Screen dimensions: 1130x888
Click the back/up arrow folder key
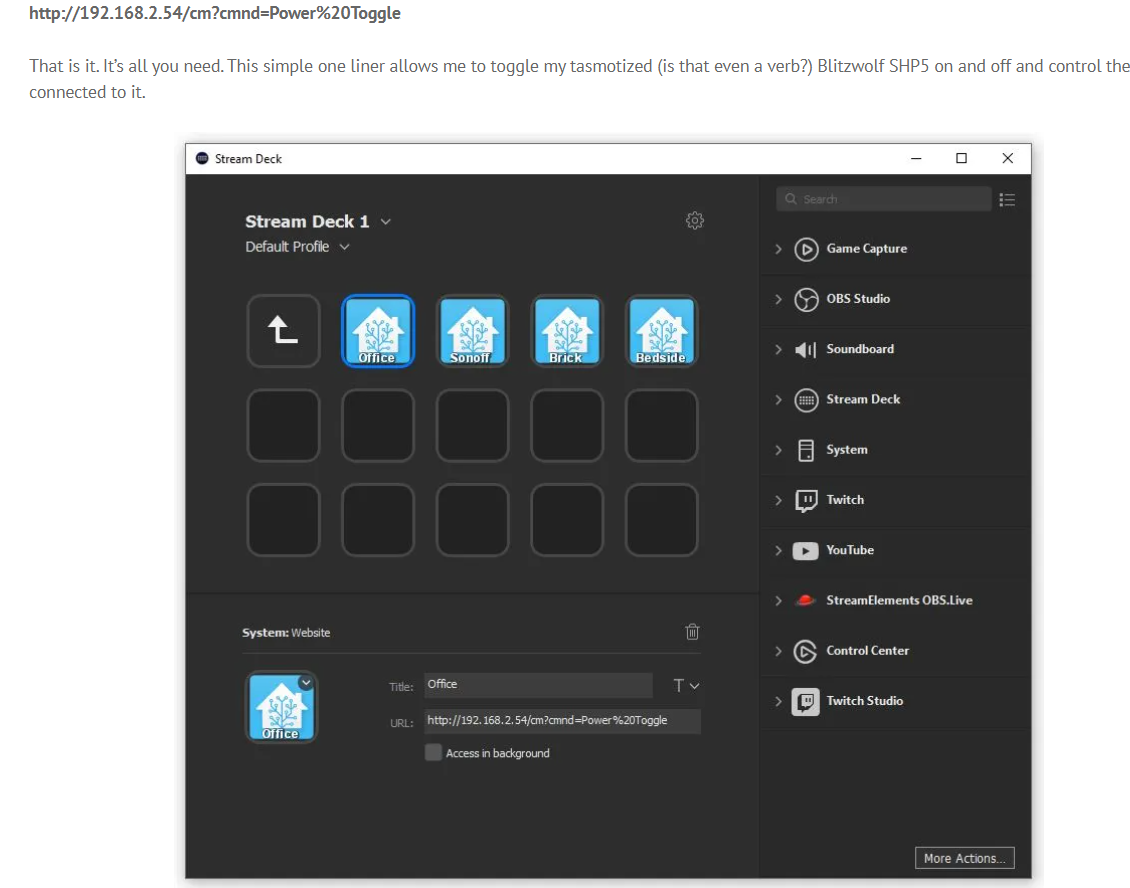(283, 331)
